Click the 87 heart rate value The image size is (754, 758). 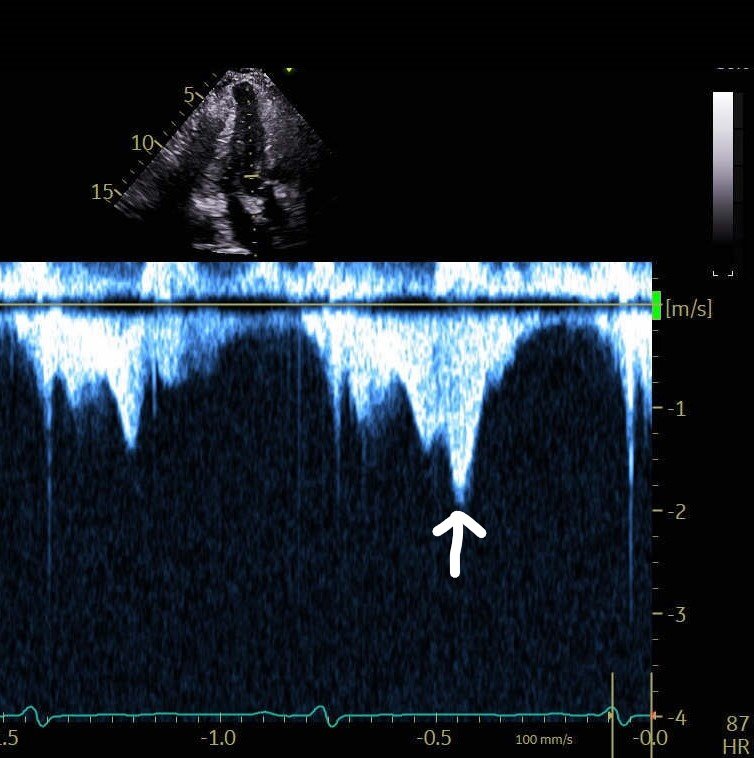[x=738, y=724]
